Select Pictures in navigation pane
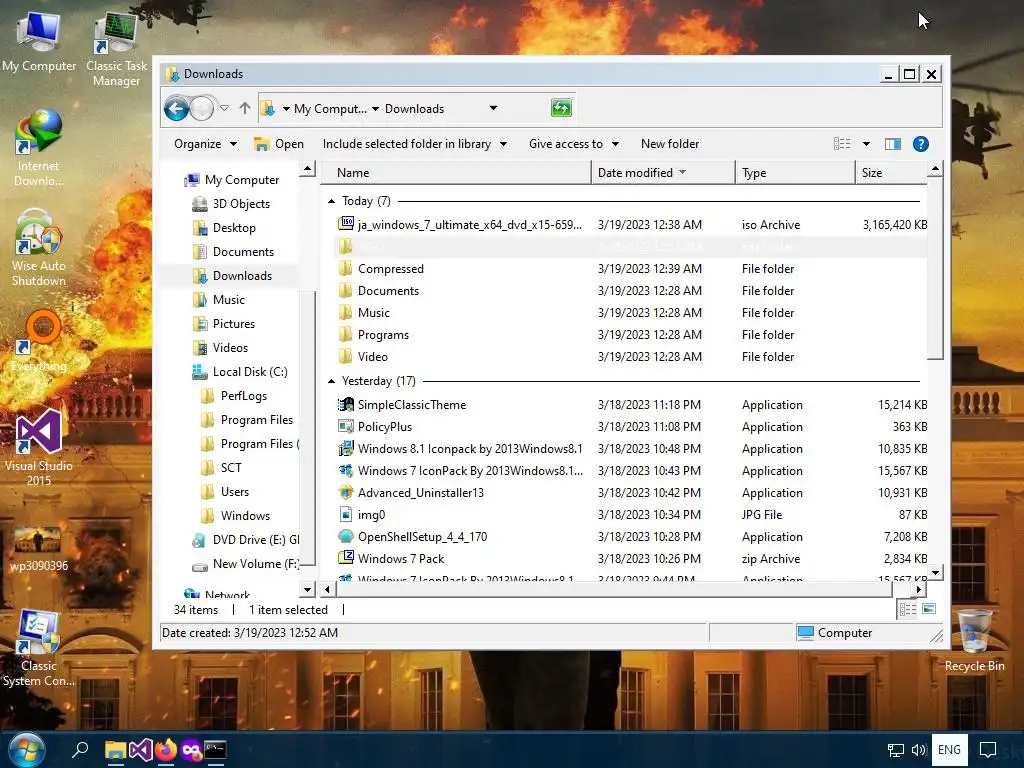The image size is (1024, 768). pyautogui.click(x=223, y=324)
